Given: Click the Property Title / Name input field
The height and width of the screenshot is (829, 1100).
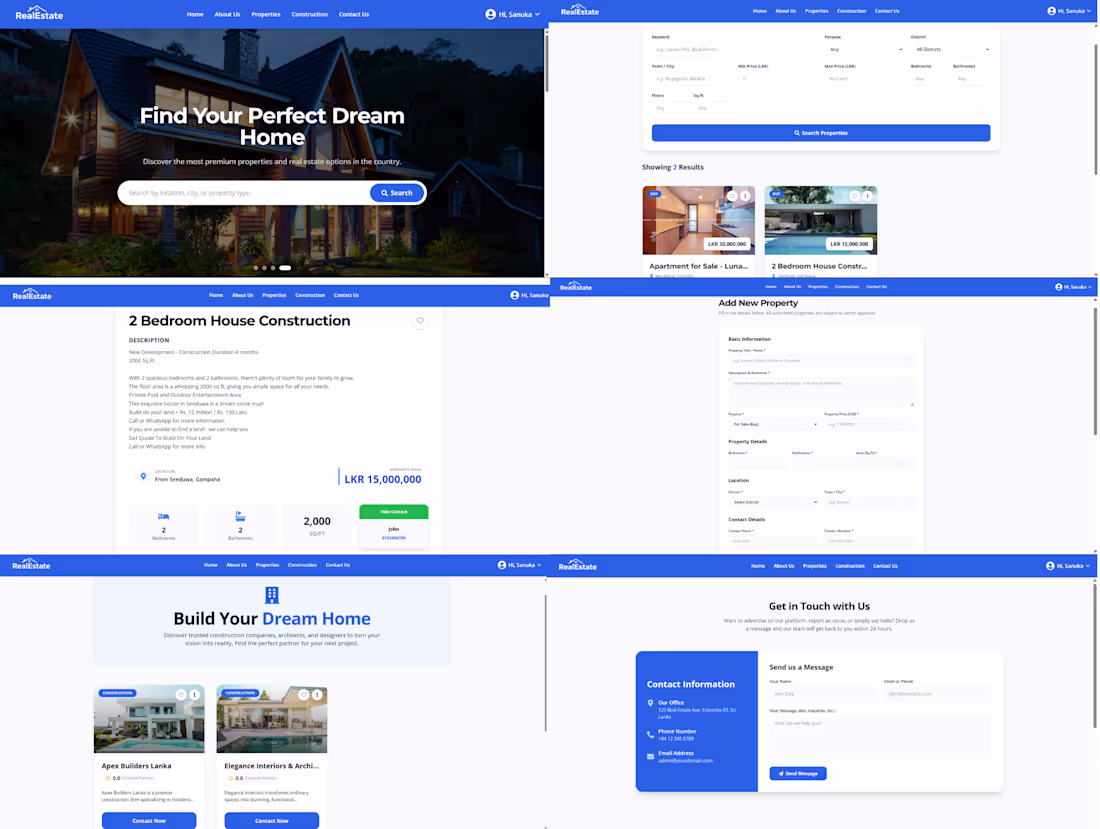Looking at the screenshot, I should [821, 360].
